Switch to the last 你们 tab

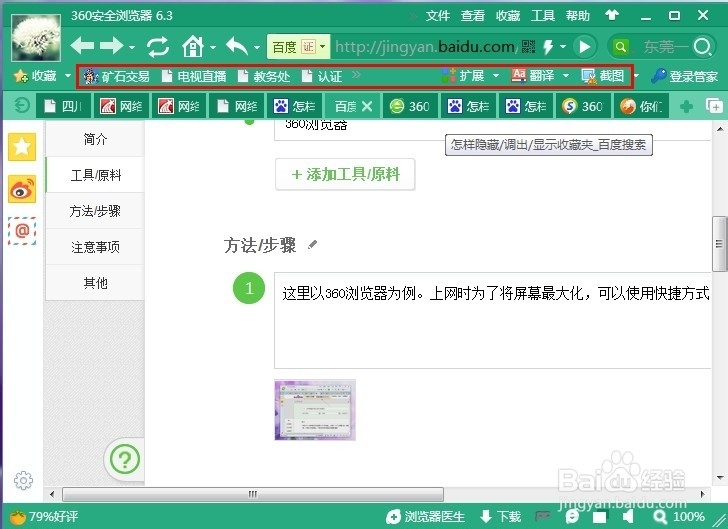pos(641,106)
